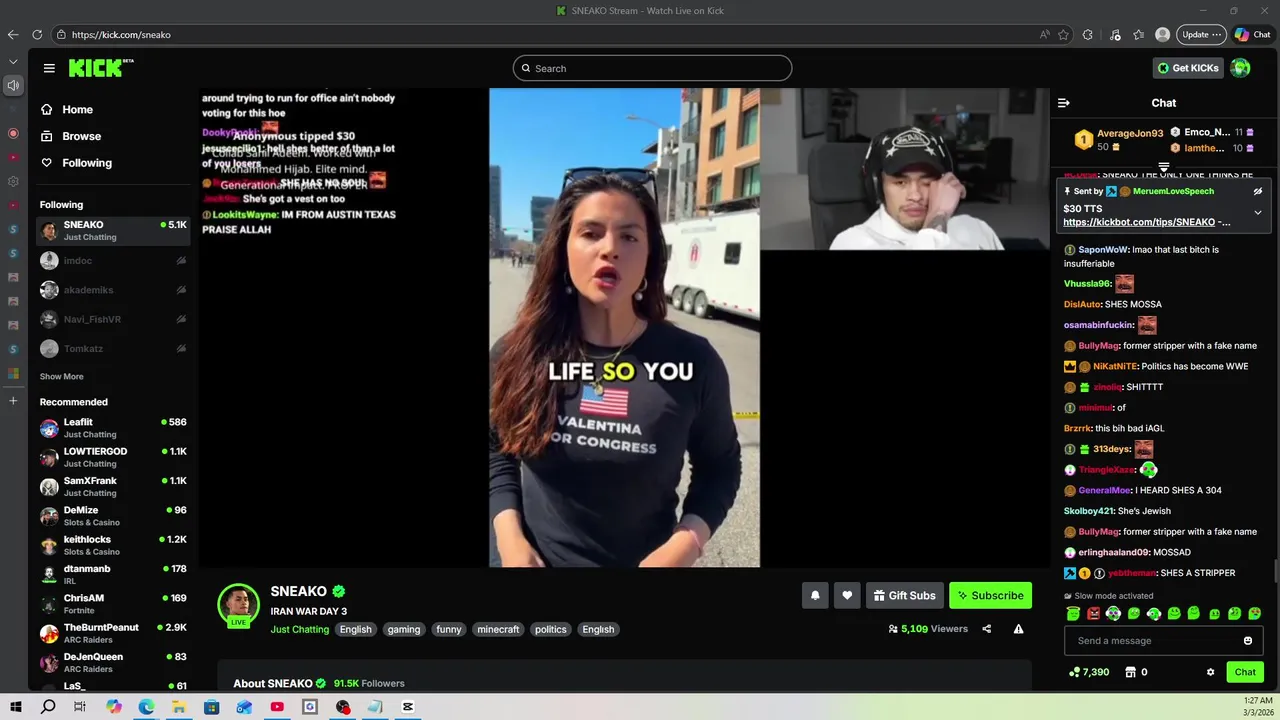Open recommended channel TheBurntPeanut

(112, 633)
